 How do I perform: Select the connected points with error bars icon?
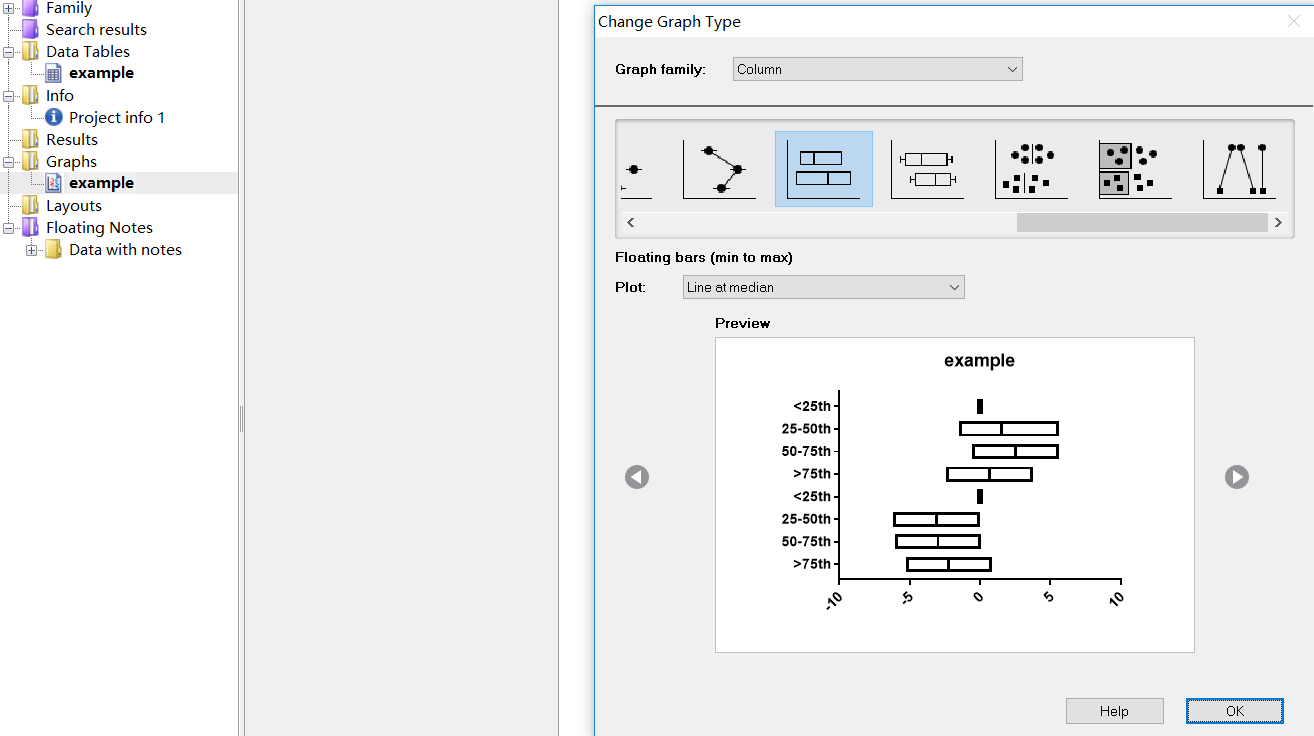tap(719, 169)
